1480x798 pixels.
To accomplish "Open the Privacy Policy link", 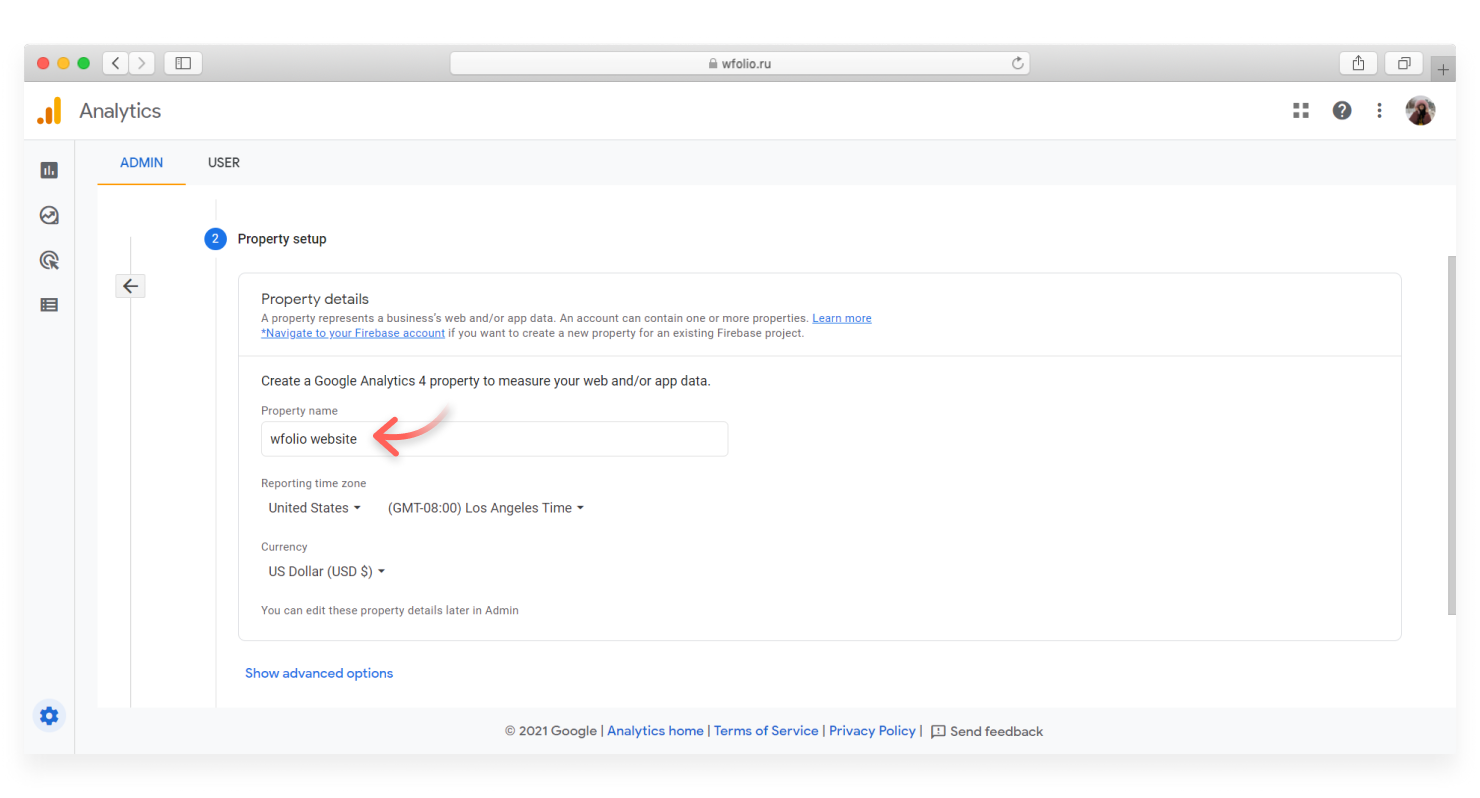I will tap(872, 731).
